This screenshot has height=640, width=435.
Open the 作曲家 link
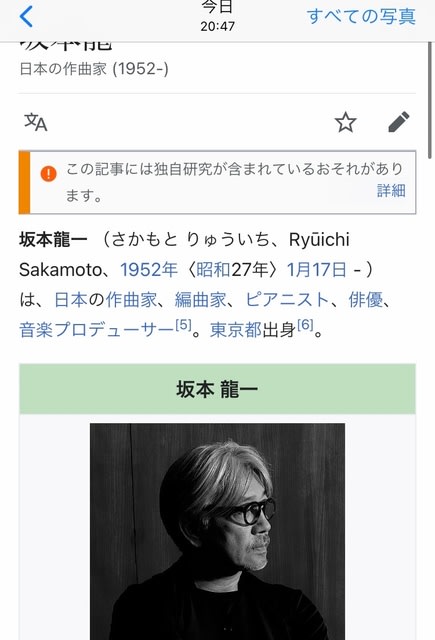tap(131, 300)
